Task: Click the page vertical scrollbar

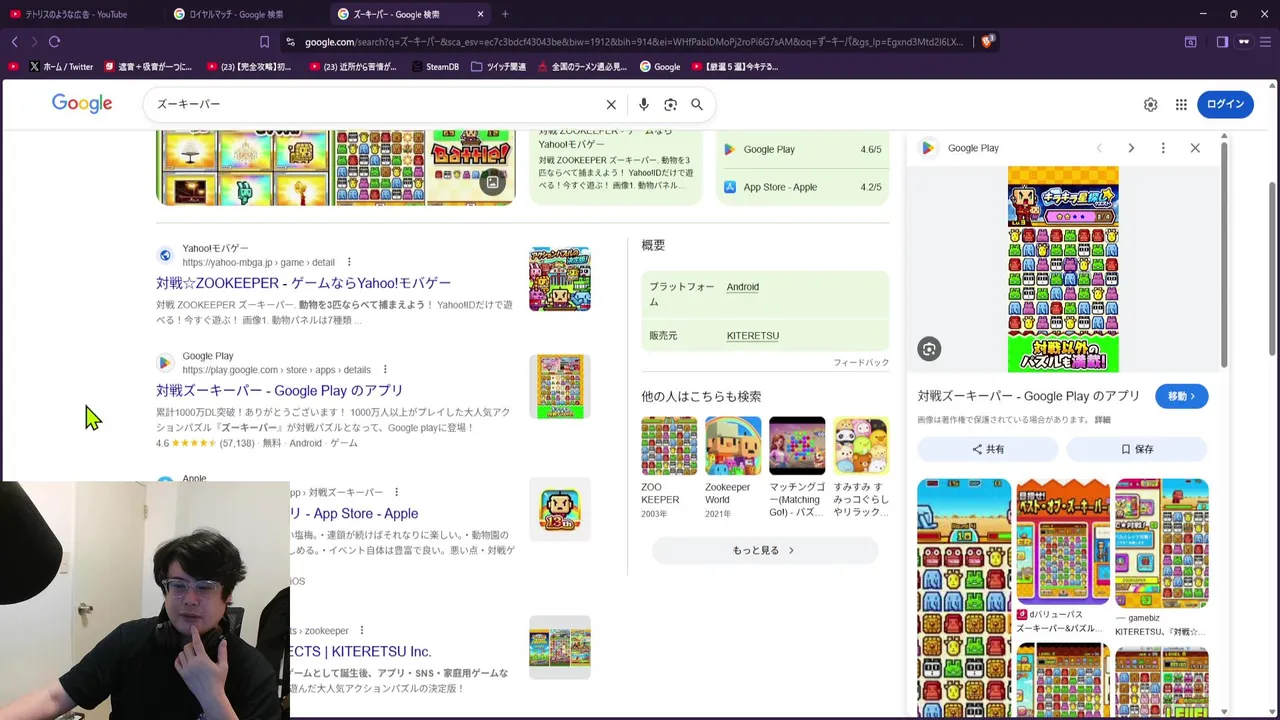Action: pos(1272,268)
